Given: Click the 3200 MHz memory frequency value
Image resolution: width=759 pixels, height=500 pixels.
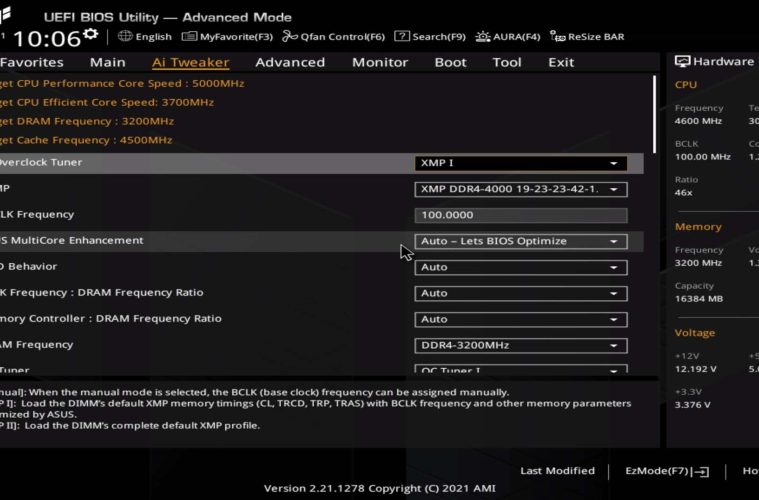Looking at the screenshot, I should (698, 263).
